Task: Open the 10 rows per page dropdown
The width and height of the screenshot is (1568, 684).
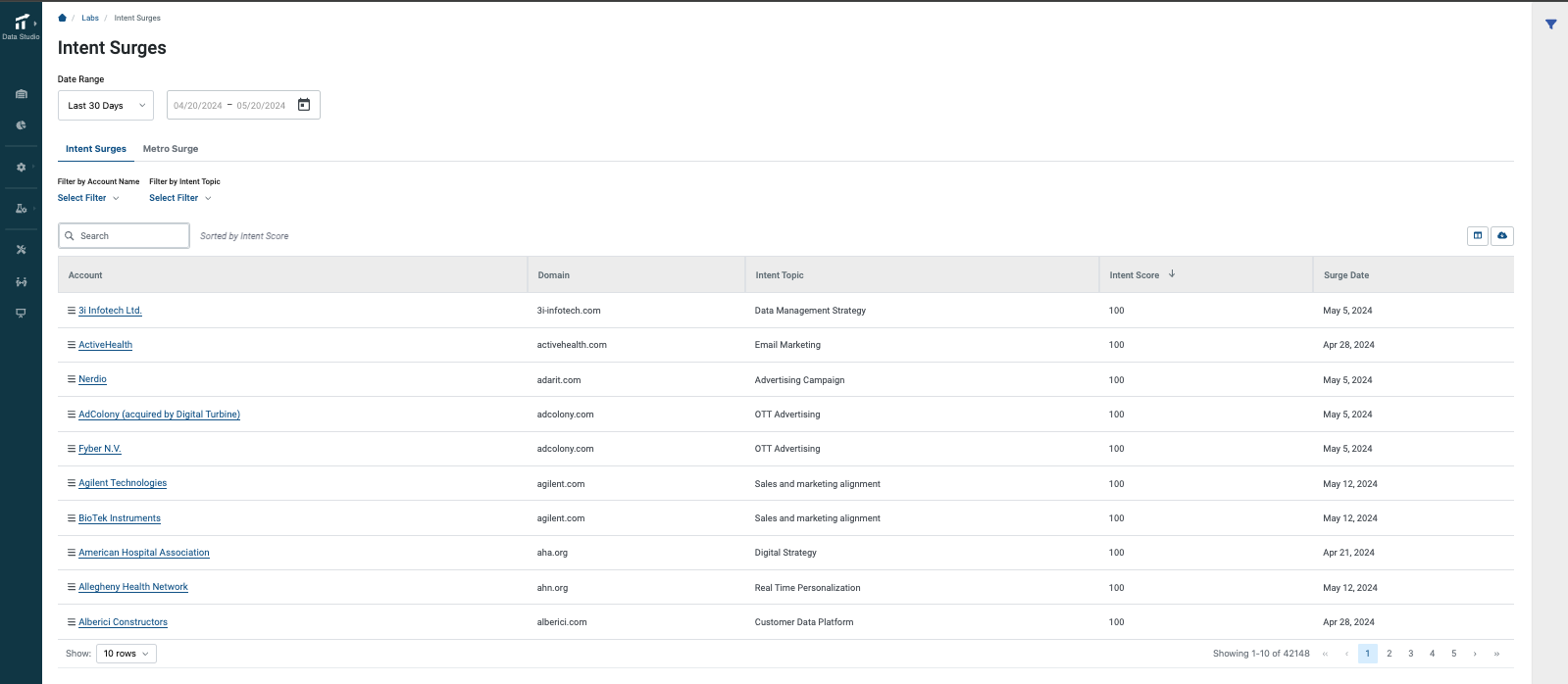Action: [126, 654]
